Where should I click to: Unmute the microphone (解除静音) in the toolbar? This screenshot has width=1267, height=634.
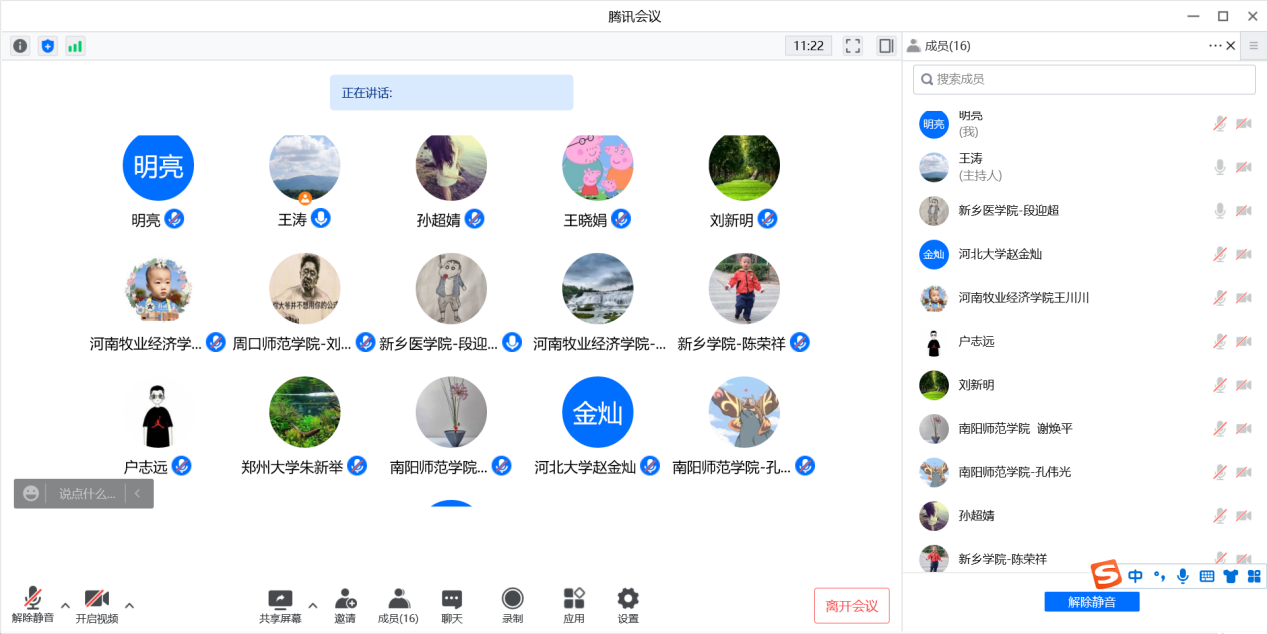pyautogui.click(x=33, y=605)
